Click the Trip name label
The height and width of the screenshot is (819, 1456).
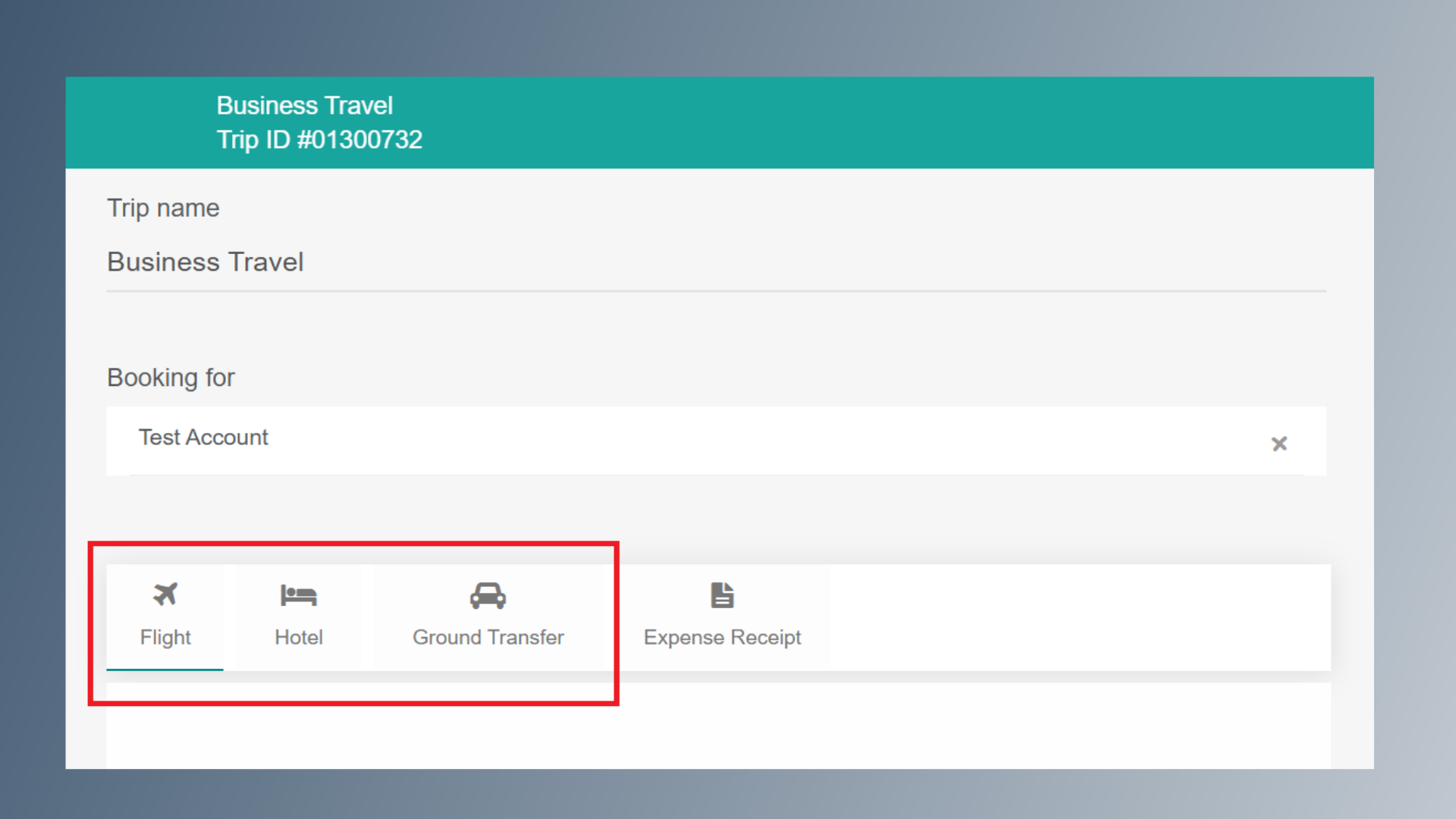163,208
